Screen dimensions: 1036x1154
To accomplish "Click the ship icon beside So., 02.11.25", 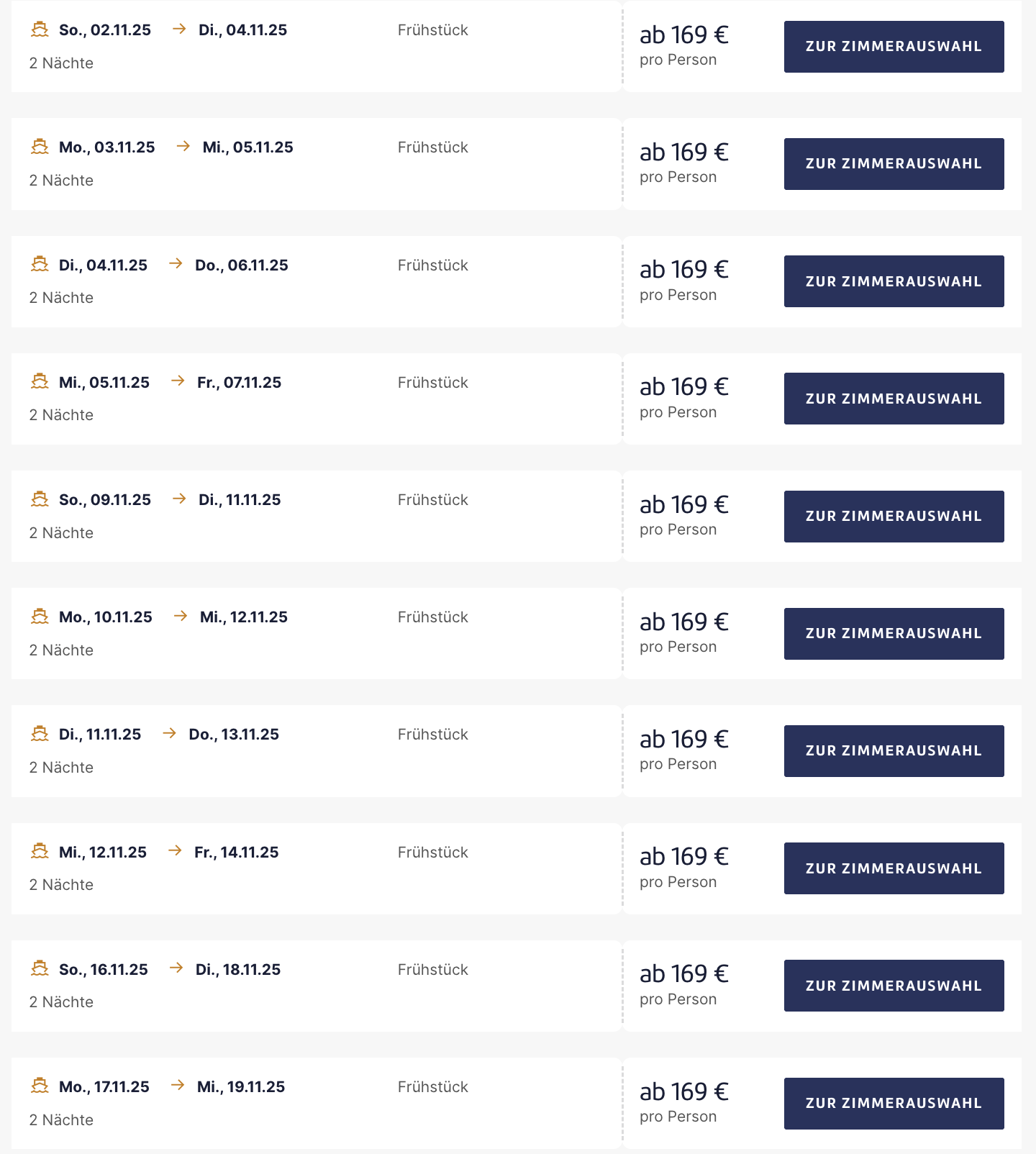I will [x=40, y=29].
